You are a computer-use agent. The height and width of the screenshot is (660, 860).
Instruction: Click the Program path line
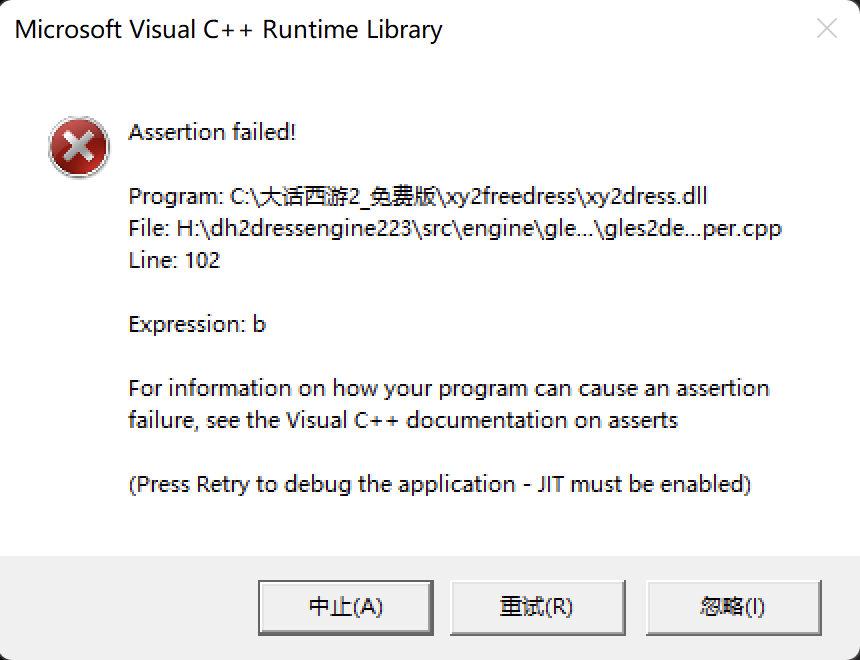[418, 196]
